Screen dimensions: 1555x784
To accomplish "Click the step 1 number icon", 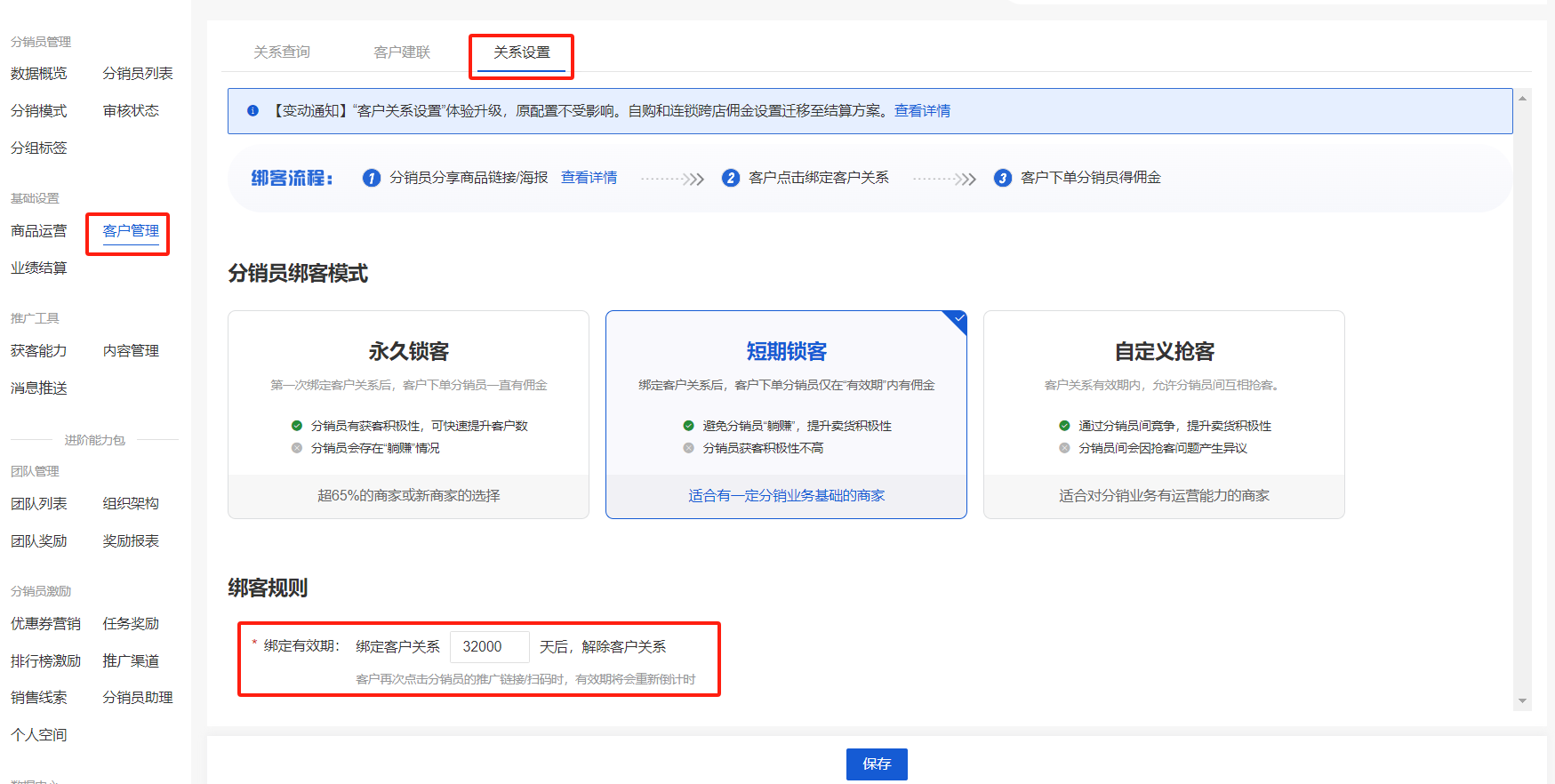I will click(372, 179).
